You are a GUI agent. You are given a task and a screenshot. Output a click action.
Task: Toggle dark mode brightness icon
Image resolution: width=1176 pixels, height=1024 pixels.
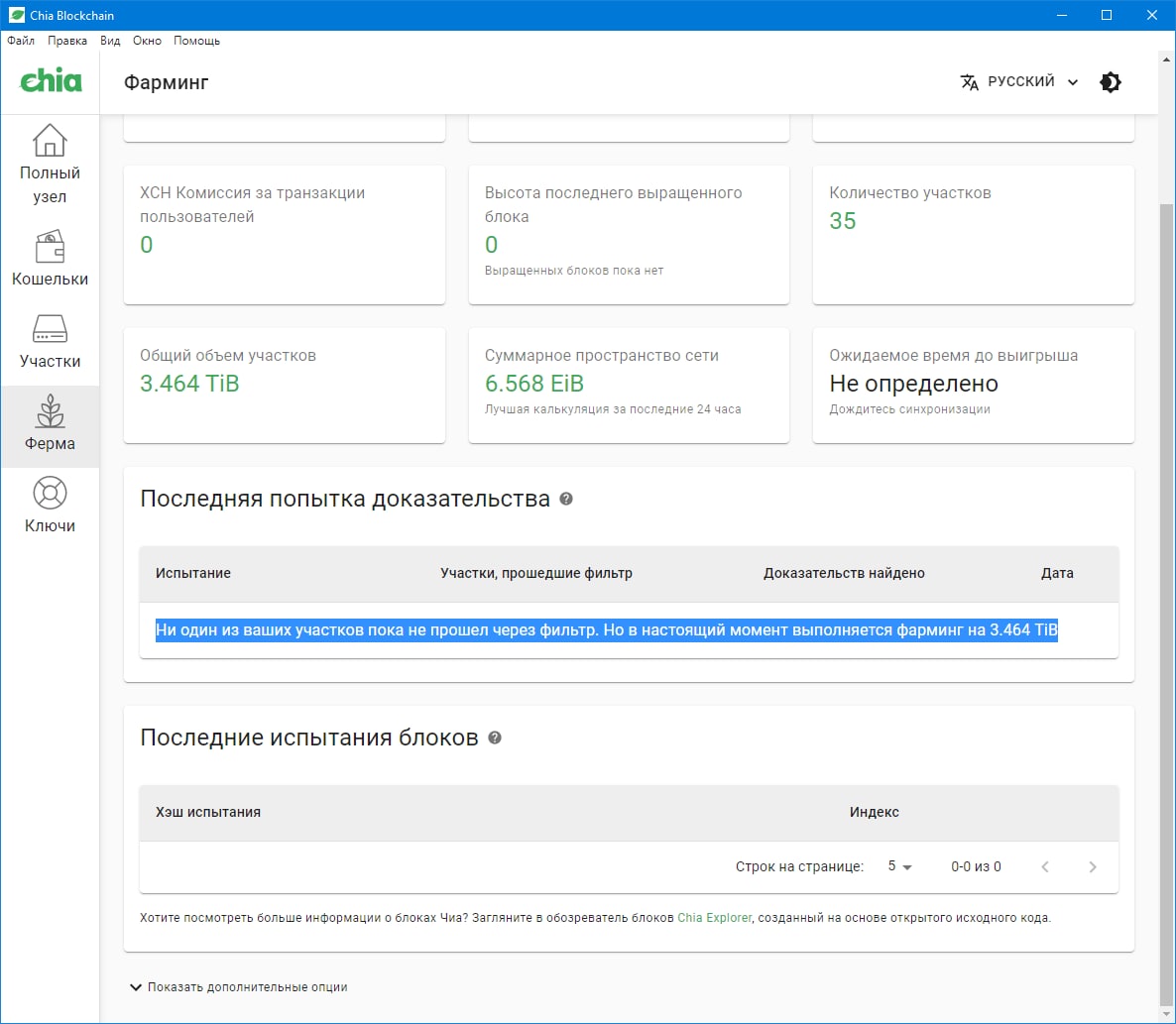1110,81
